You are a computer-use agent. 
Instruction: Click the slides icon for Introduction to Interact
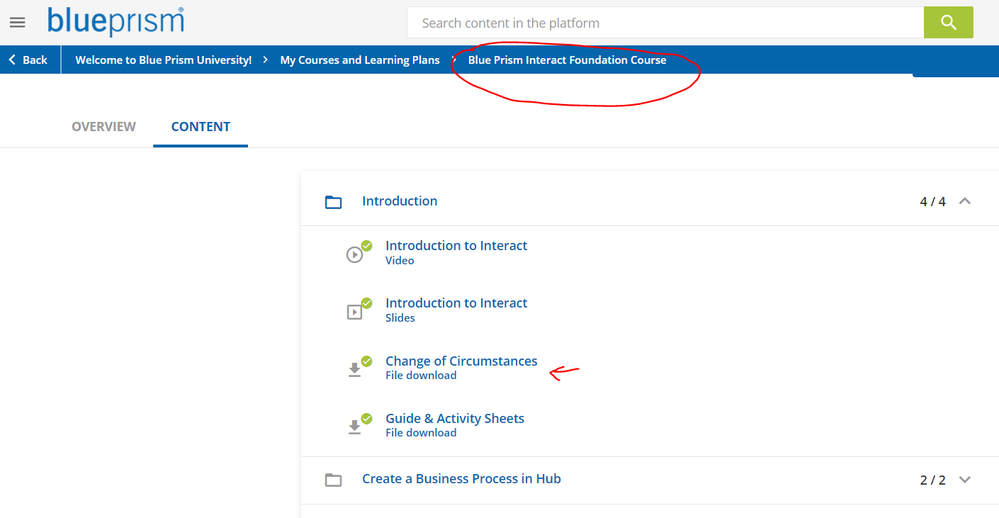(x=355, y=312)
